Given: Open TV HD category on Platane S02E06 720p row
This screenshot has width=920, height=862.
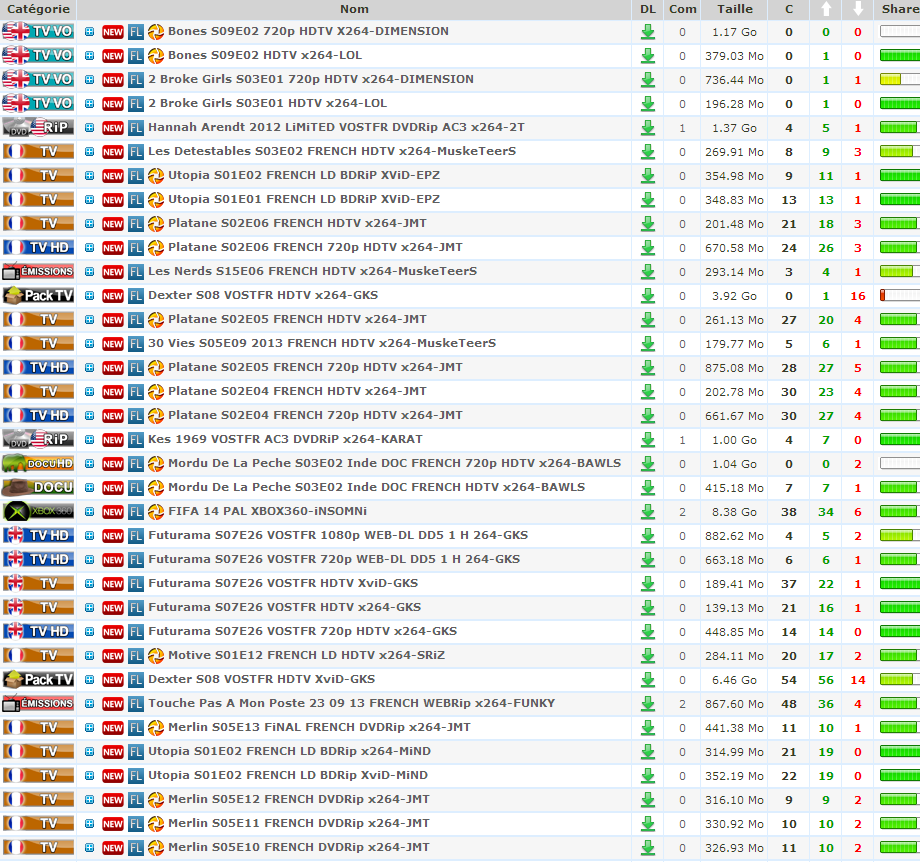Looking at the screenshot, I should point(38,247).
